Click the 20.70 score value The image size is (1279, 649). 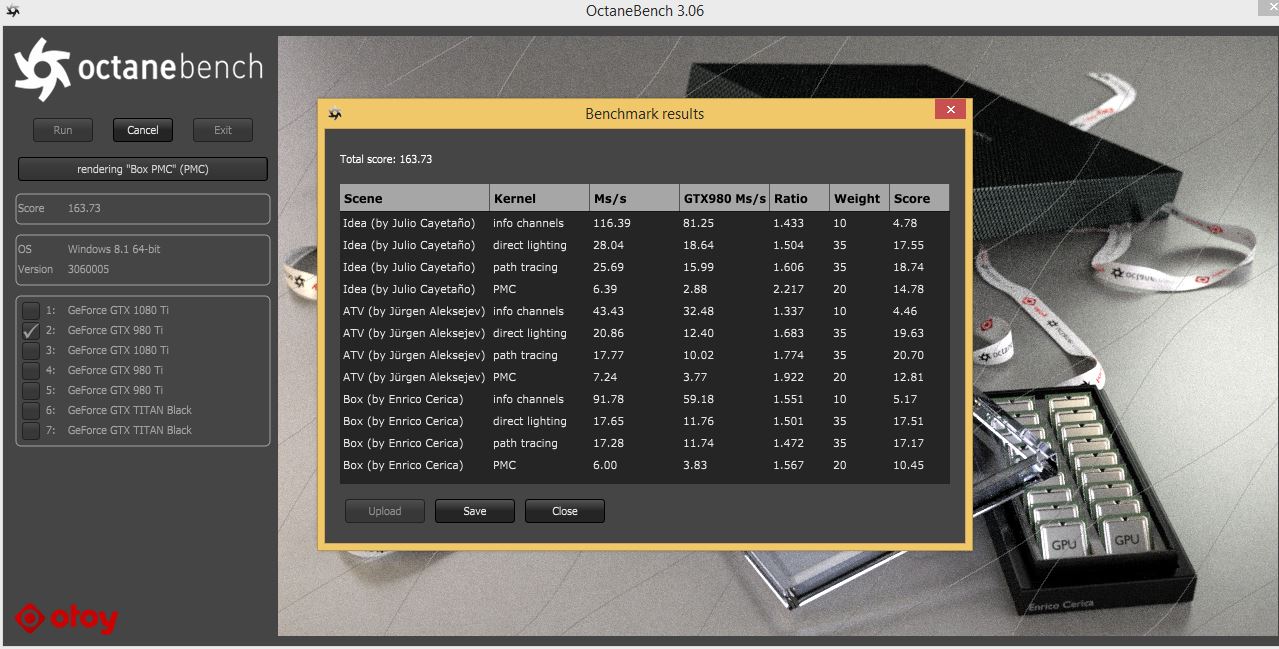tap(909, 355)
